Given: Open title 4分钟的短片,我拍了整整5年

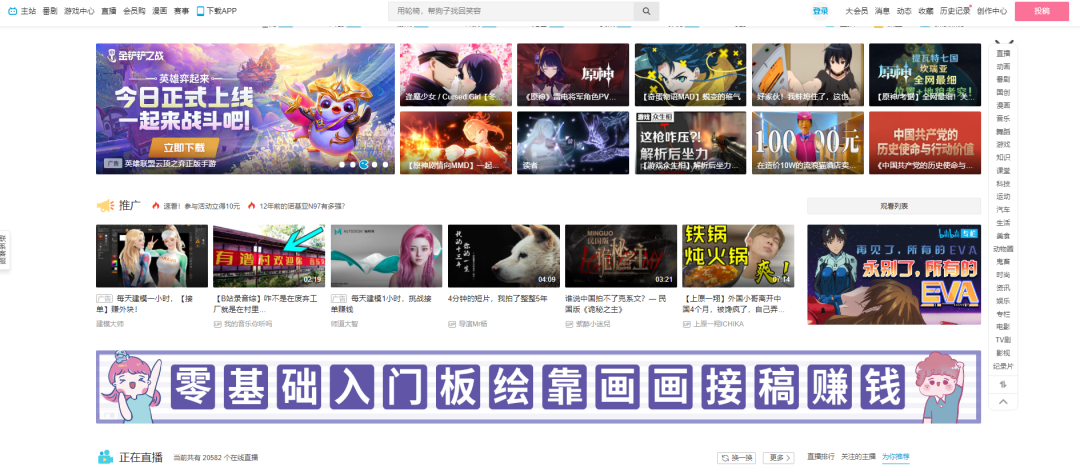Looking at the screenshot, I should [x=498, y=299].
